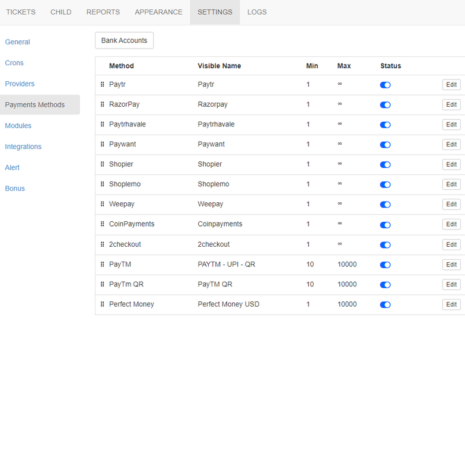This screenshot has height=465, width=465.
Task: Open General settings in sidebar
Action: click(x=17, y=42)
